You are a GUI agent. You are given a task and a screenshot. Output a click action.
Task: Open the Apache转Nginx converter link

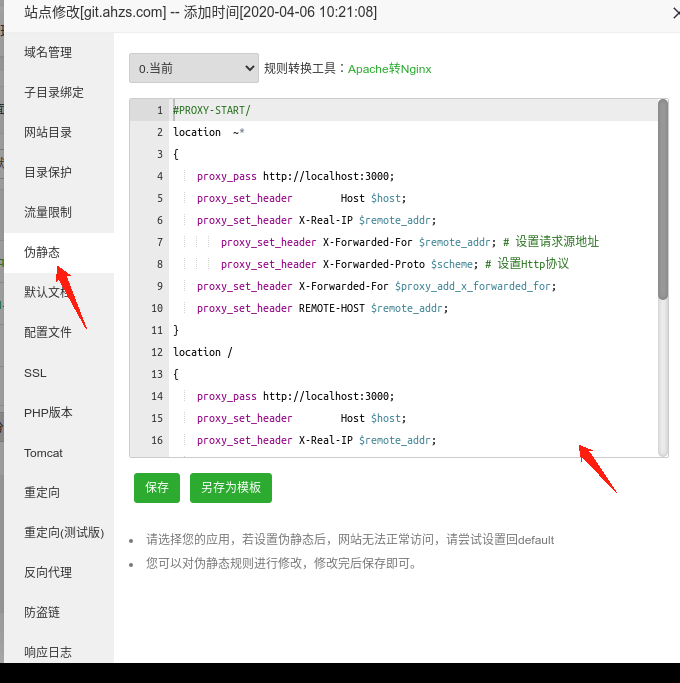[x=389, y=69]
